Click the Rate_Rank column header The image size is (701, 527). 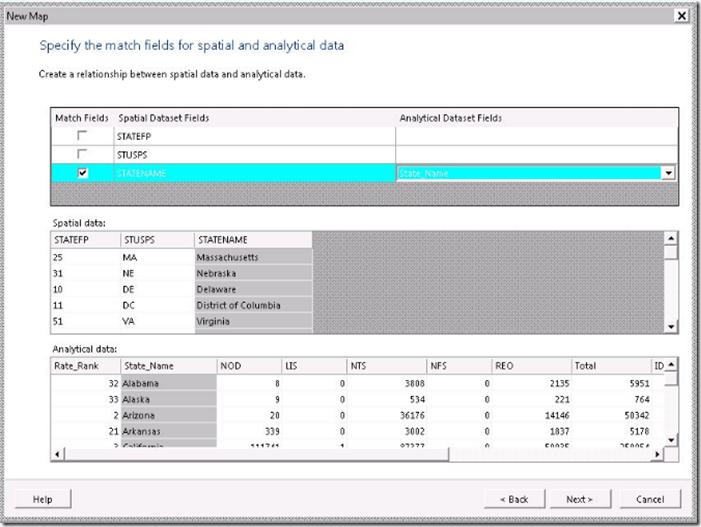86,366
